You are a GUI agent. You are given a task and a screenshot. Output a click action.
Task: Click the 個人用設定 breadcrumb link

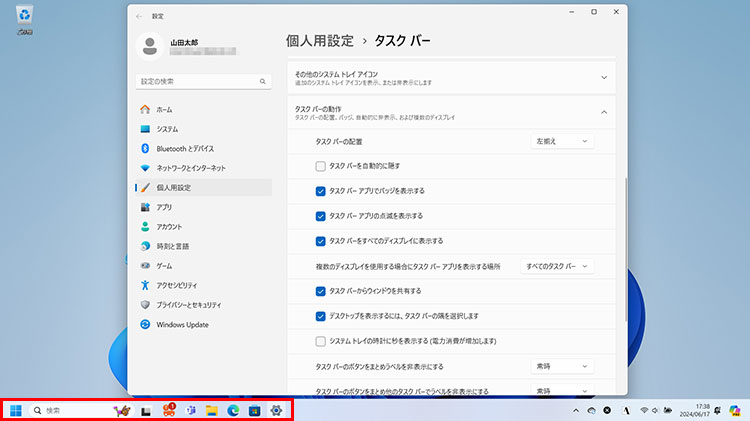coord(319,41)
